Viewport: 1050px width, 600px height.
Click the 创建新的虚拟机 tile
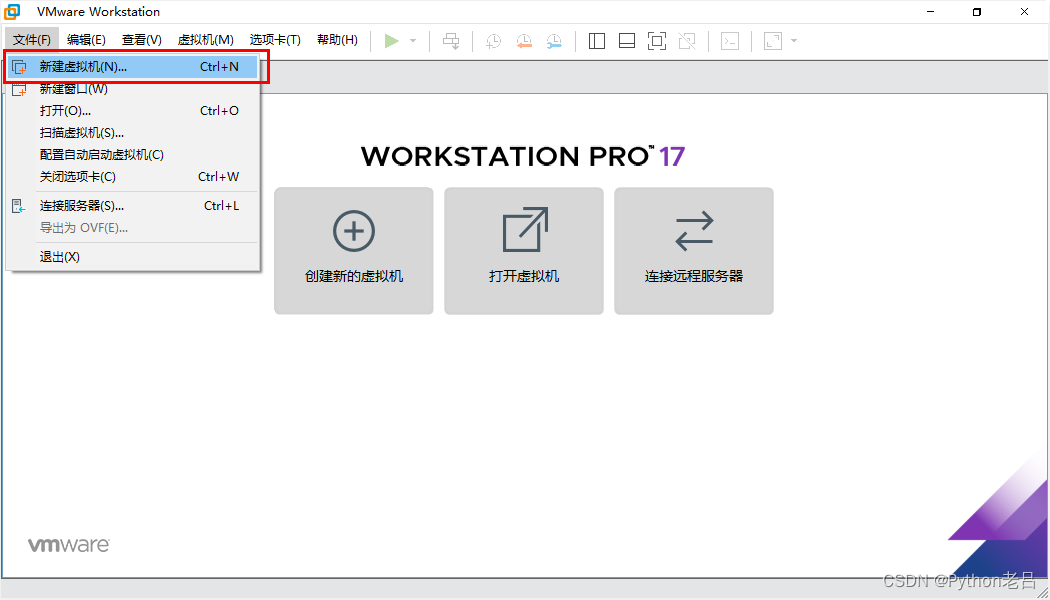point(354,251)
